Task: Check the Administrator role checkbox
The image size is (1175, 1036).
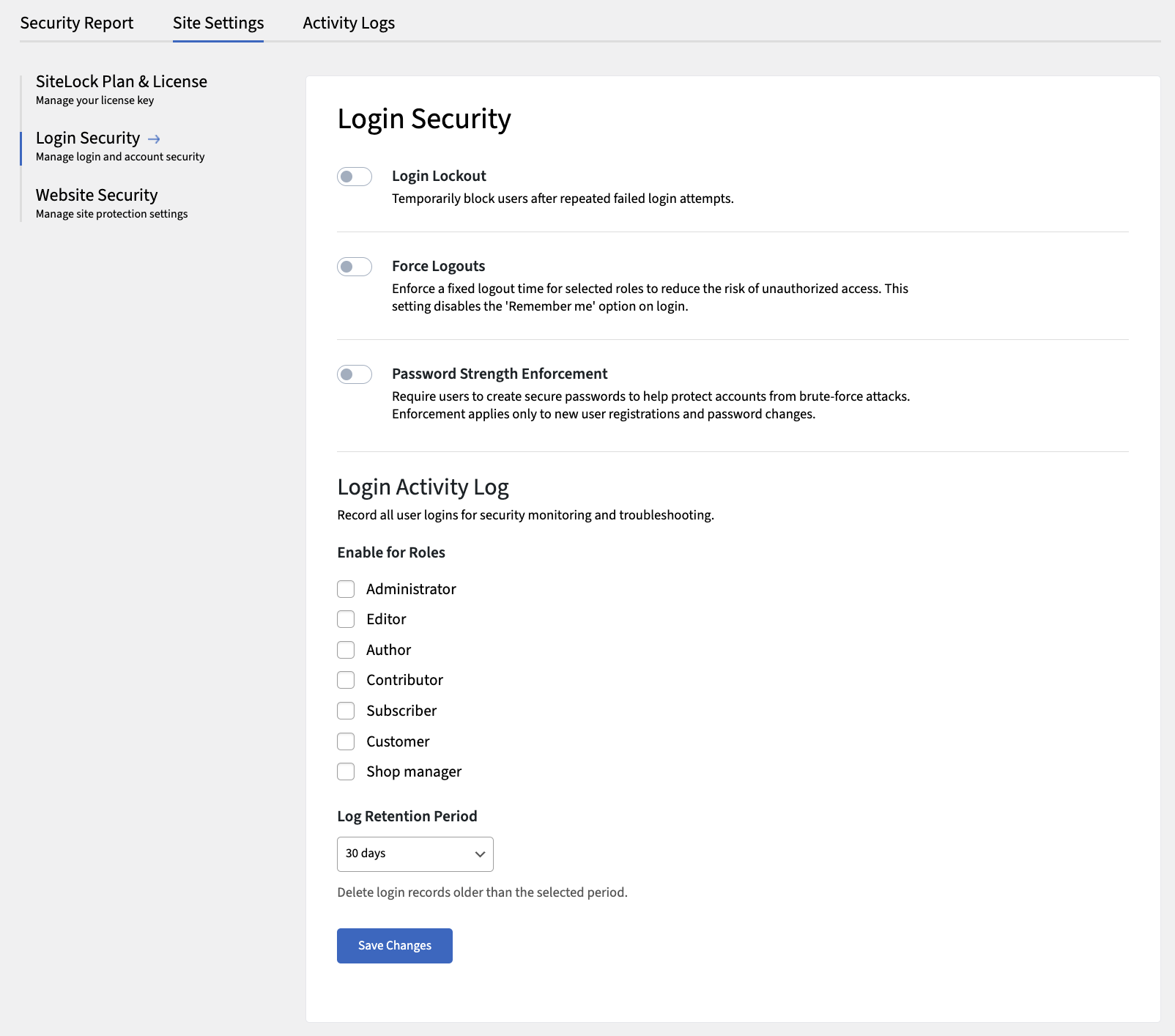Action: 345,588
